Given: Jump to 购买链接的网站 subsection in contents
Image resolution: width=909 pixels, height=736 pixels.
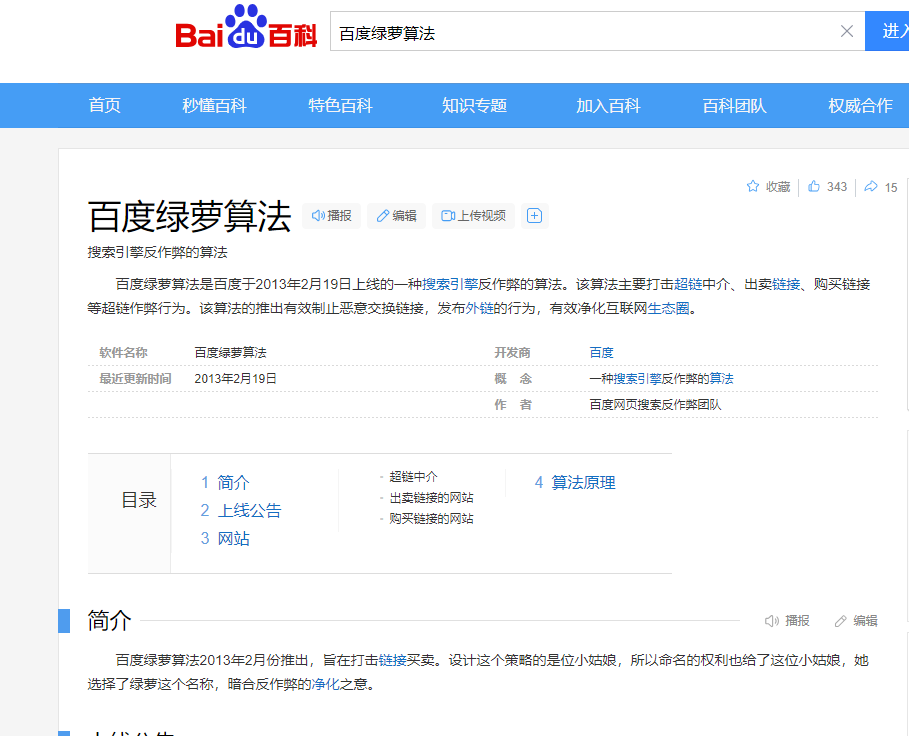Looking at the screenshot, I should (431, 518).
